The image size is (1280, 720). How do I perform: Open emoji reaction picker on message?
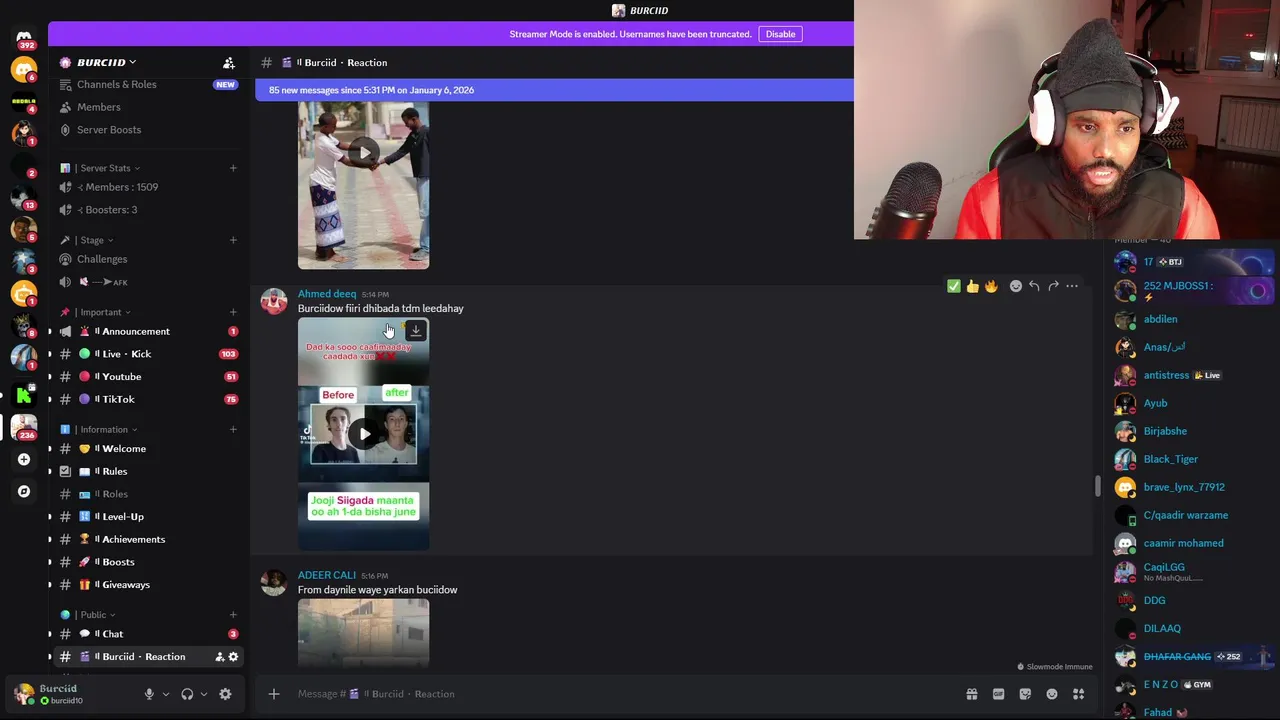pyautogui.click(x=1016, y=286)
